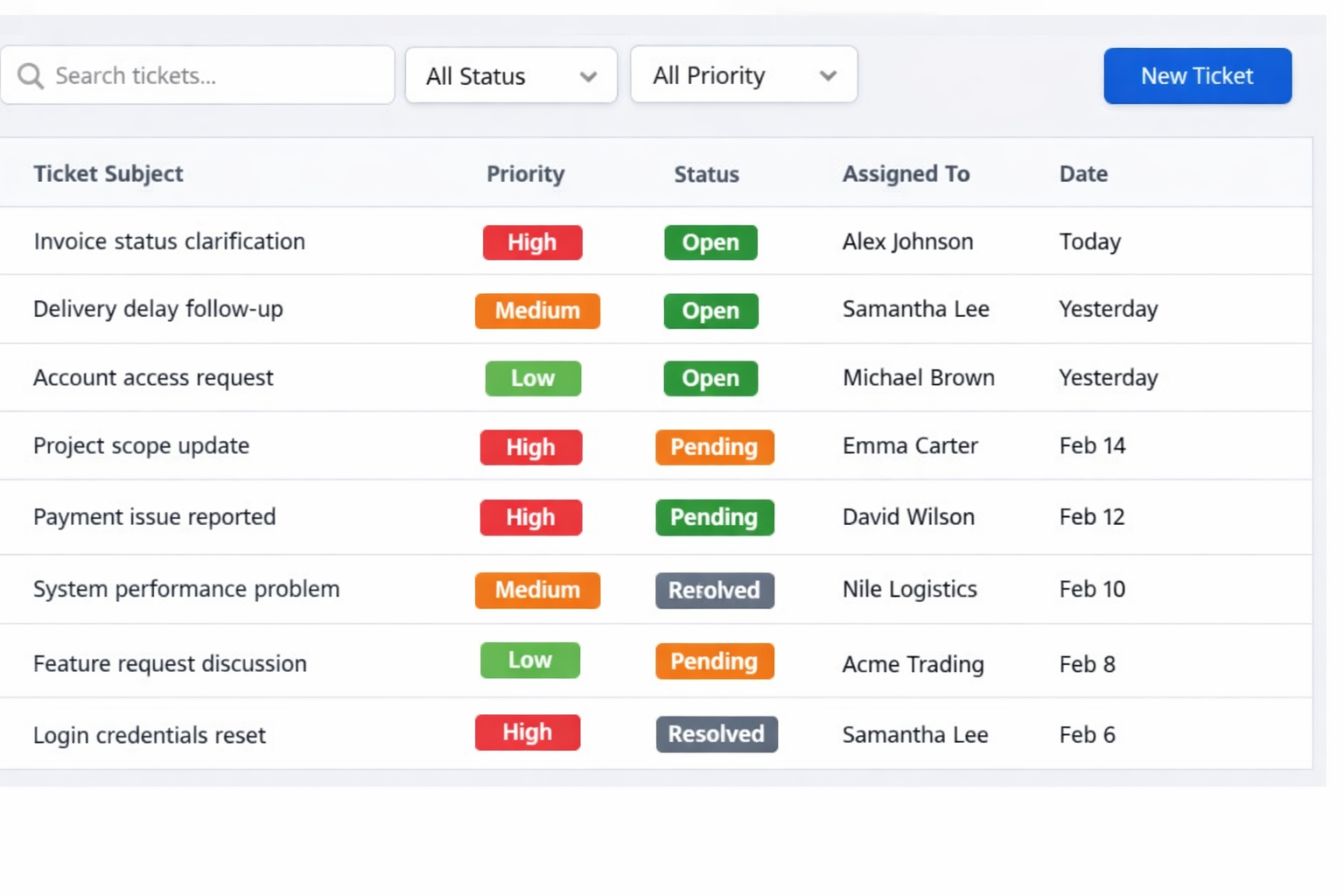Click the Search tickets input field
This screenshot has height=896, width=1344.
(x=210, y=76)
